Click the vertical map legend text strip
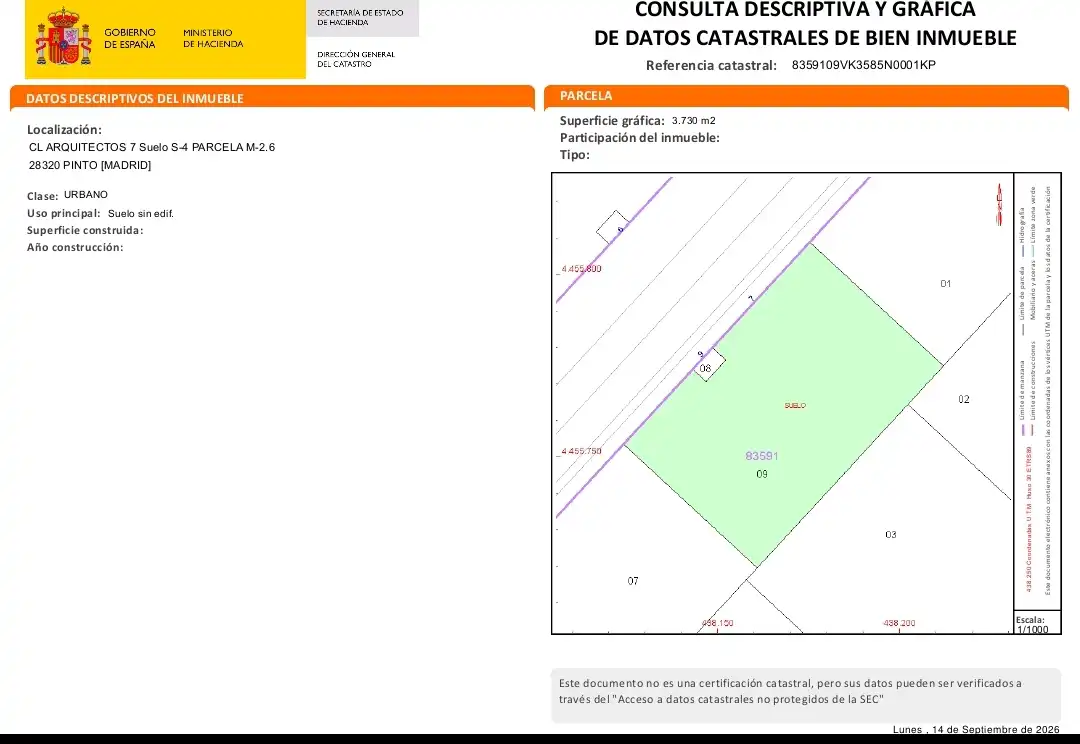Image resolution: width=1080 pixels, height=744 pixels. (1037, 390)
